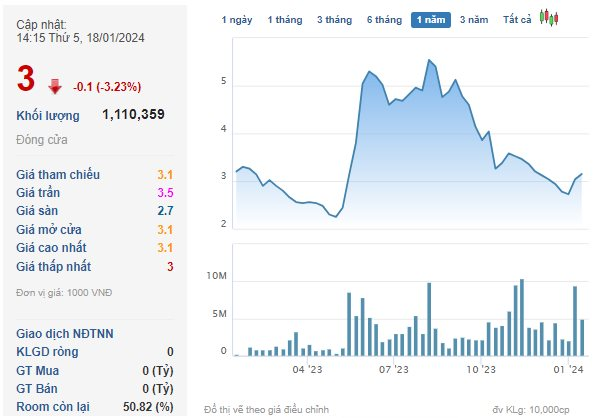Show Tất cả price history

pyautogui.click(x=517, y=20)
